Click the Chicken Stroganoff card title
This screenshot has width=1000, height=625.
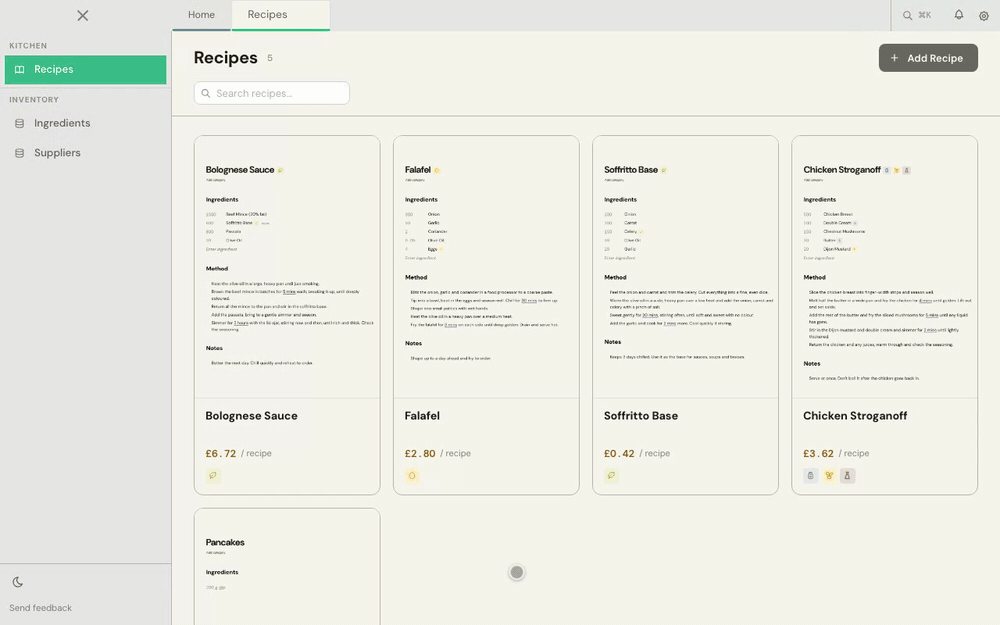[855, 416]
